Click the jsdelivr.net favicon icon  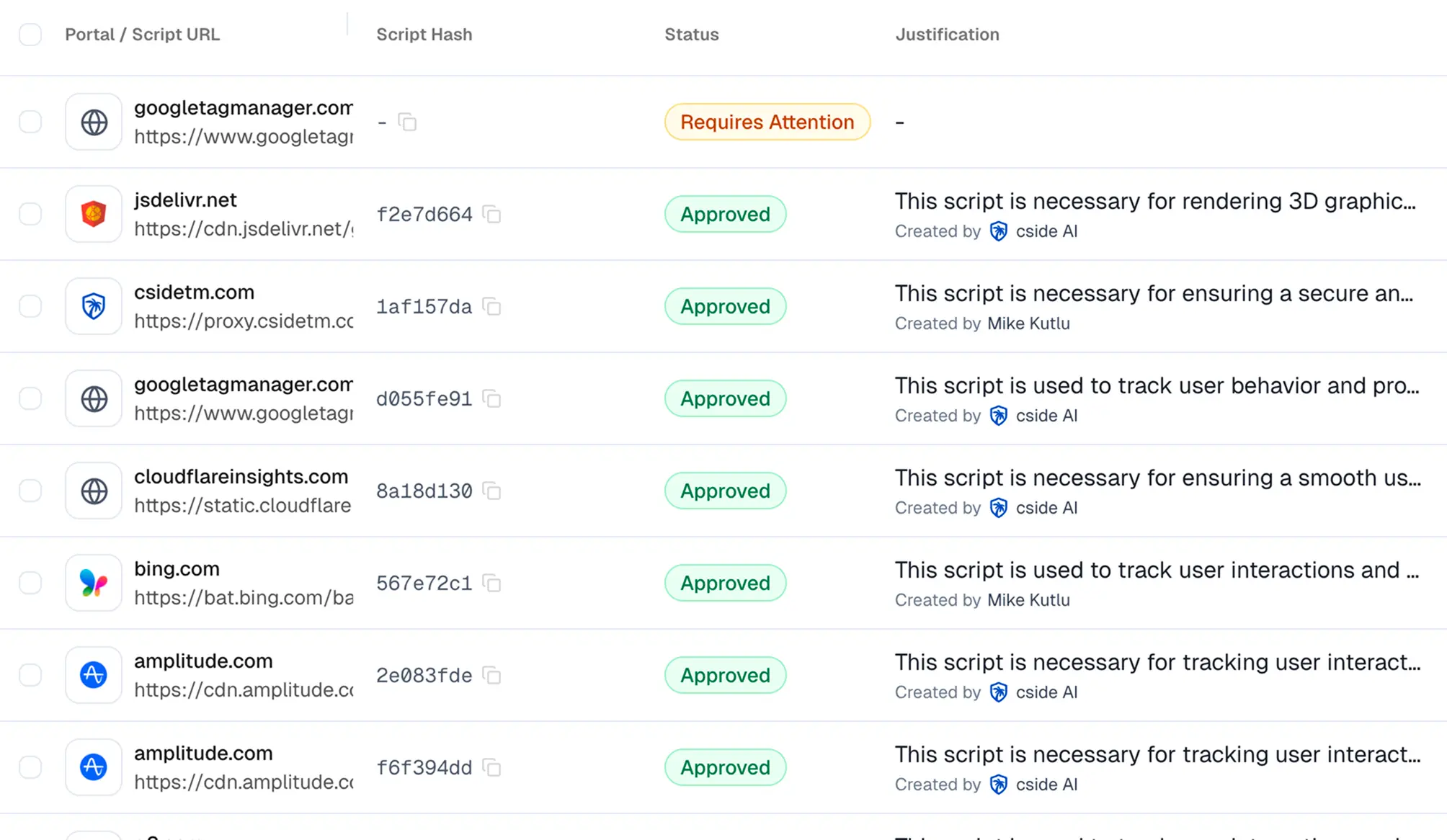point(93,213)
